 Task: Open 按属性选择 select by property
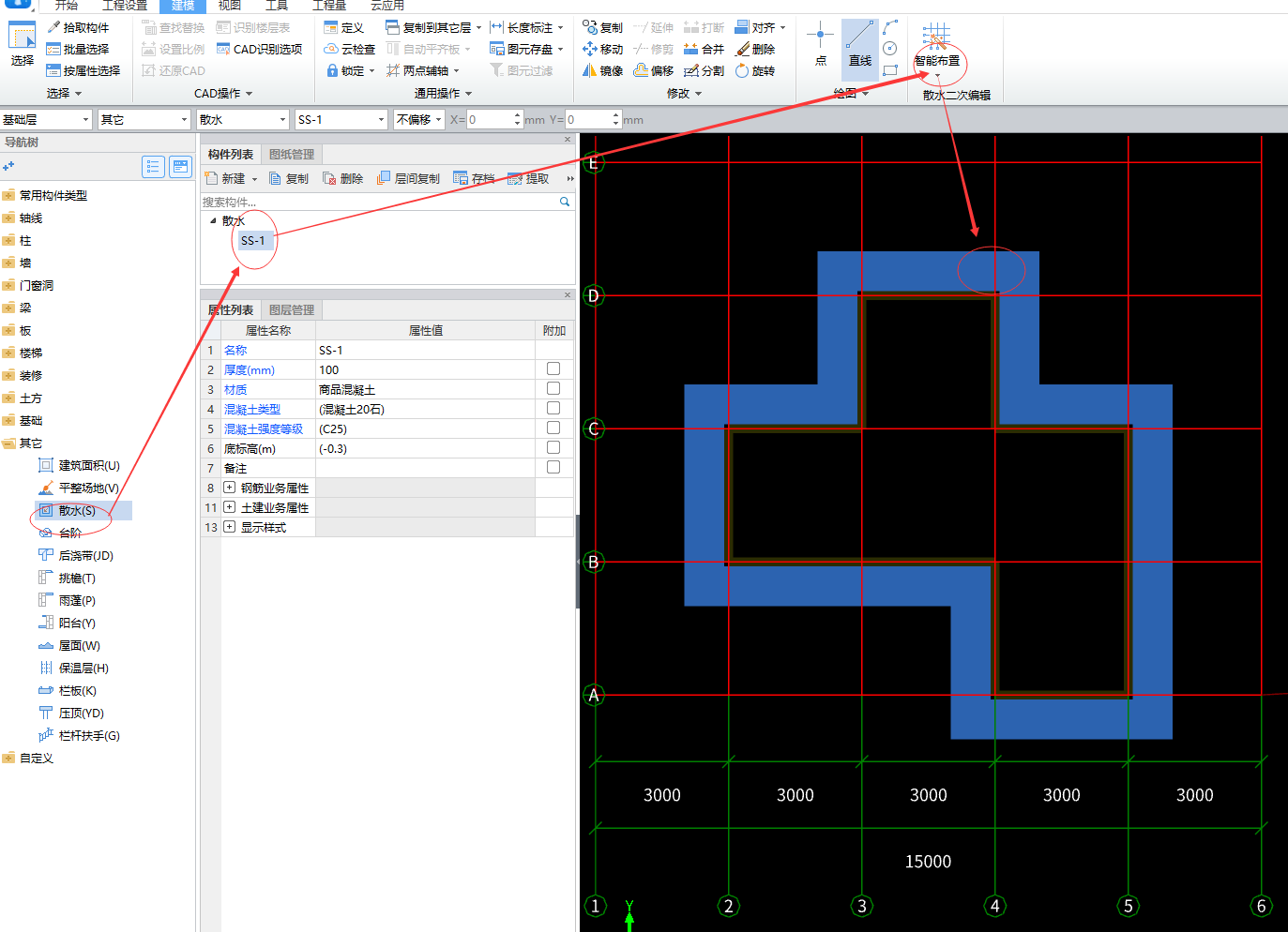[x=83, y=70]
